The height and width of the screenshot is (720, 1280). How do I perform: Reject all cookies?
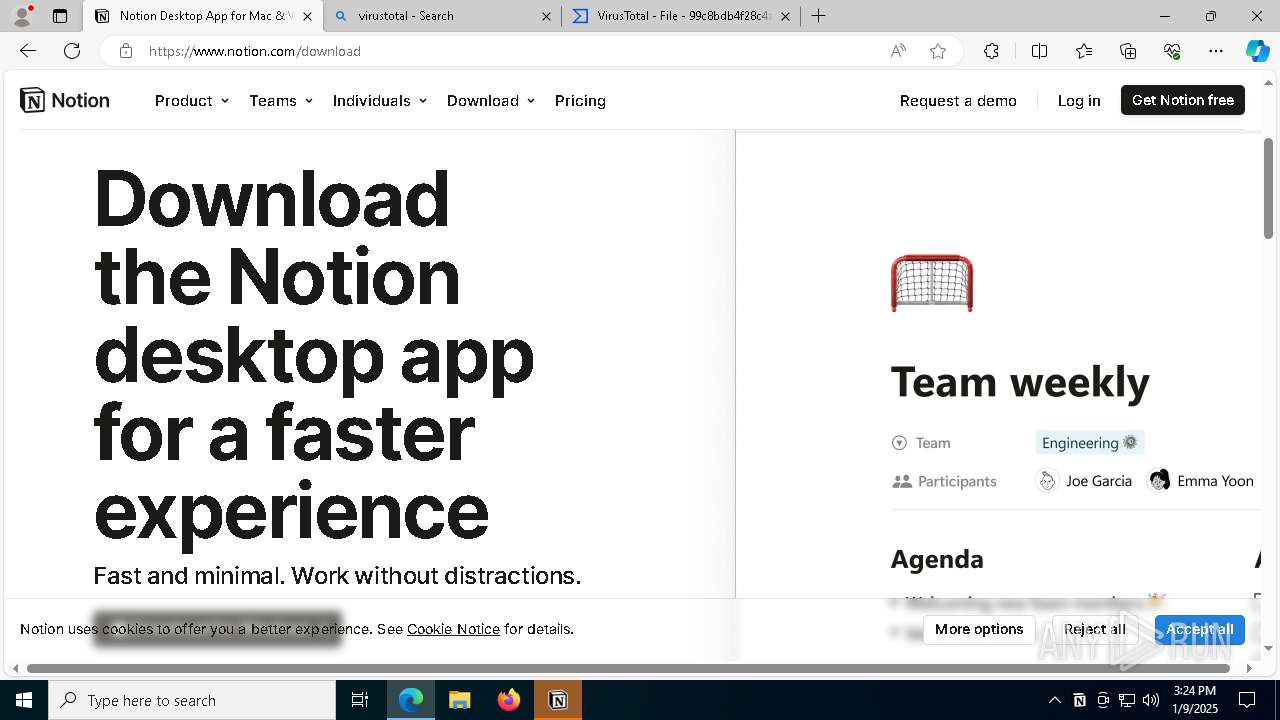click(1095, 629)
